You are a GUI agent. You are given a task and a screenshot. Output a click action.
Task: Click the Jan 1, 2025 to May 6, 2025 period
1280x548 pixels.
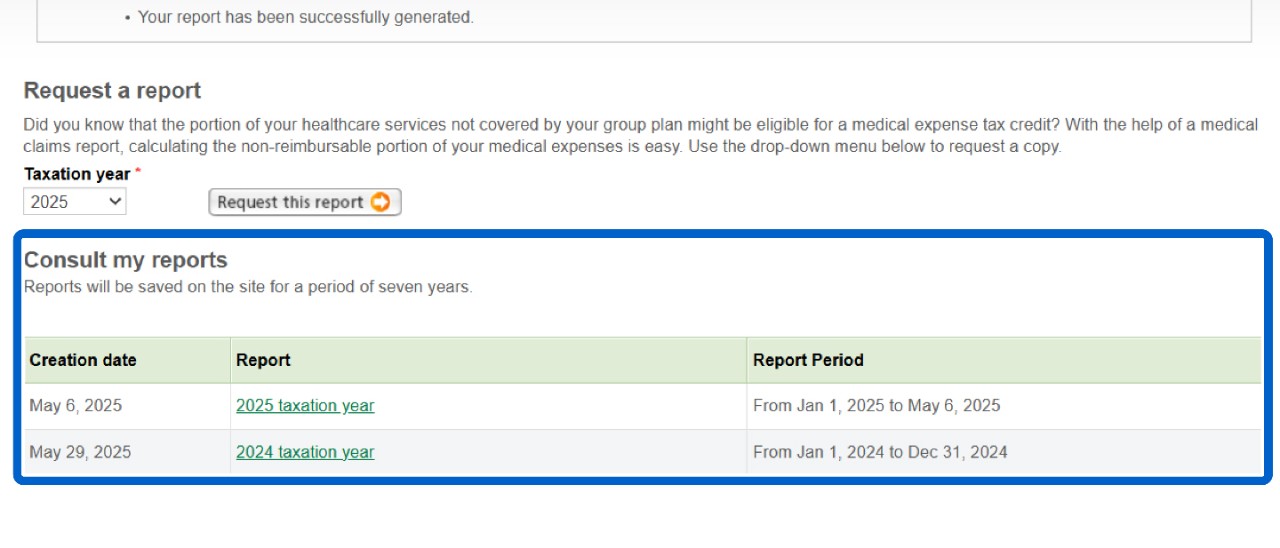pos(876,406)
